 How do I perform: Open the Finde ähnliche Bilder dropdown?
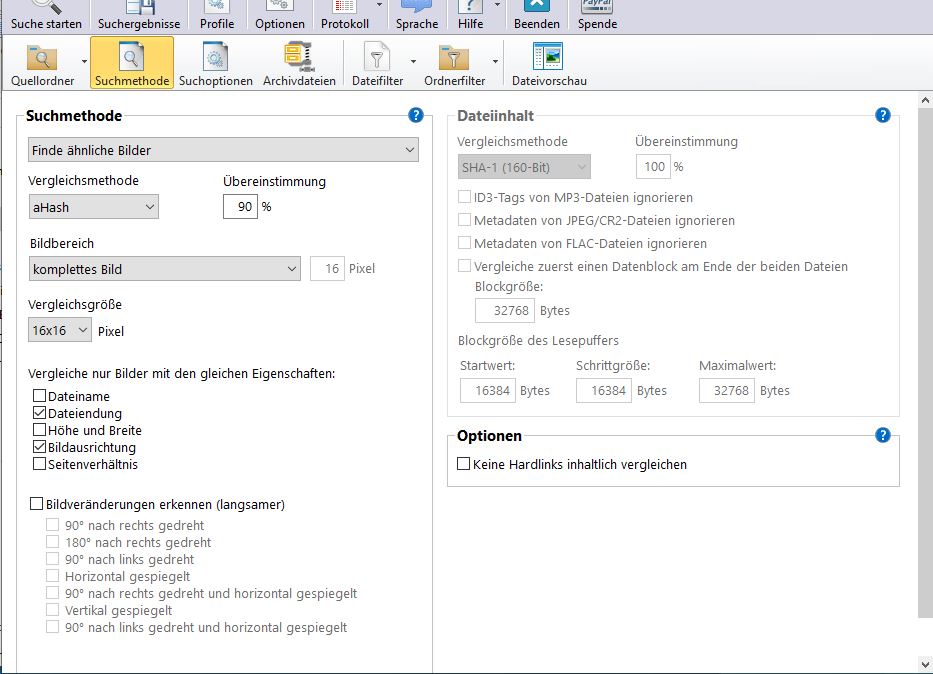[222, 150]
